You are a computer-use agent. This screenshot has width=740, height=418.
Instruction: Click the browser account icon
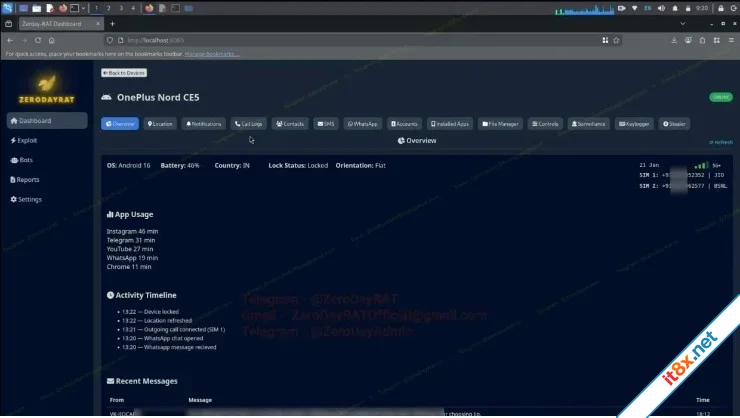point(688,40)
